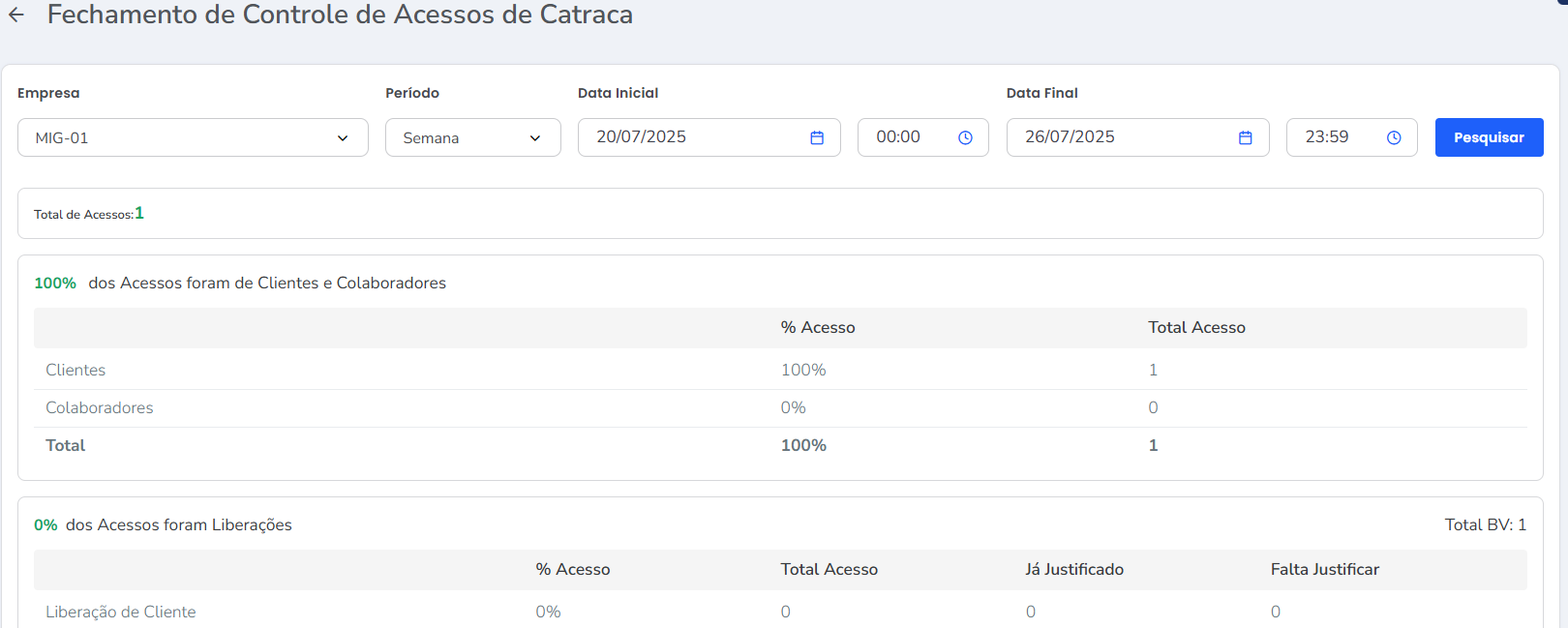Open the Data Inicial calendar picker icon
This screenshot has width=1568, height=628.
pyautogui.click(x=817, y=138)
